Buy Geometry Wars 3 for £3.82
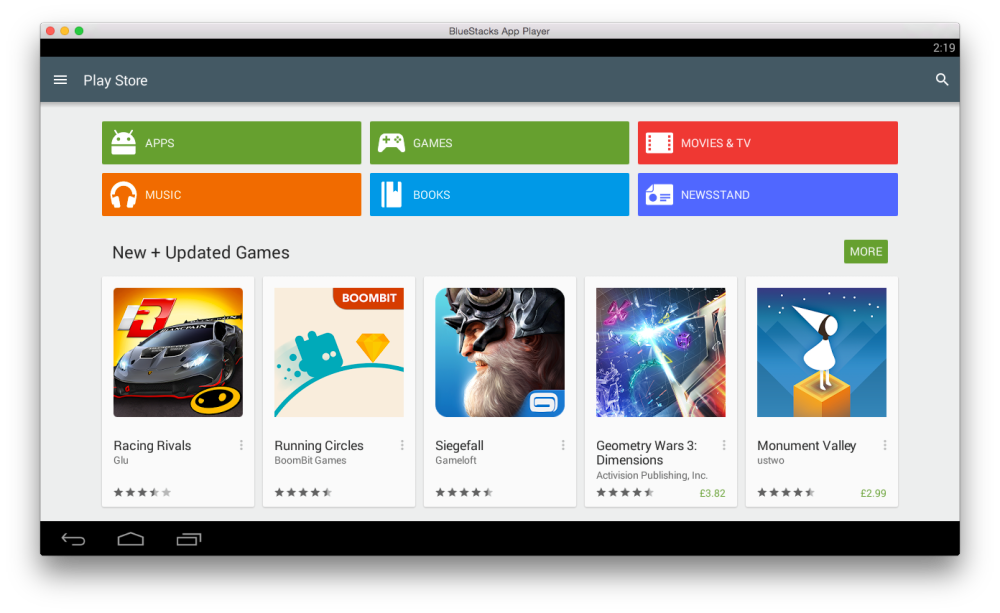This screenshot has width=1000, height=613. [712, 493]
